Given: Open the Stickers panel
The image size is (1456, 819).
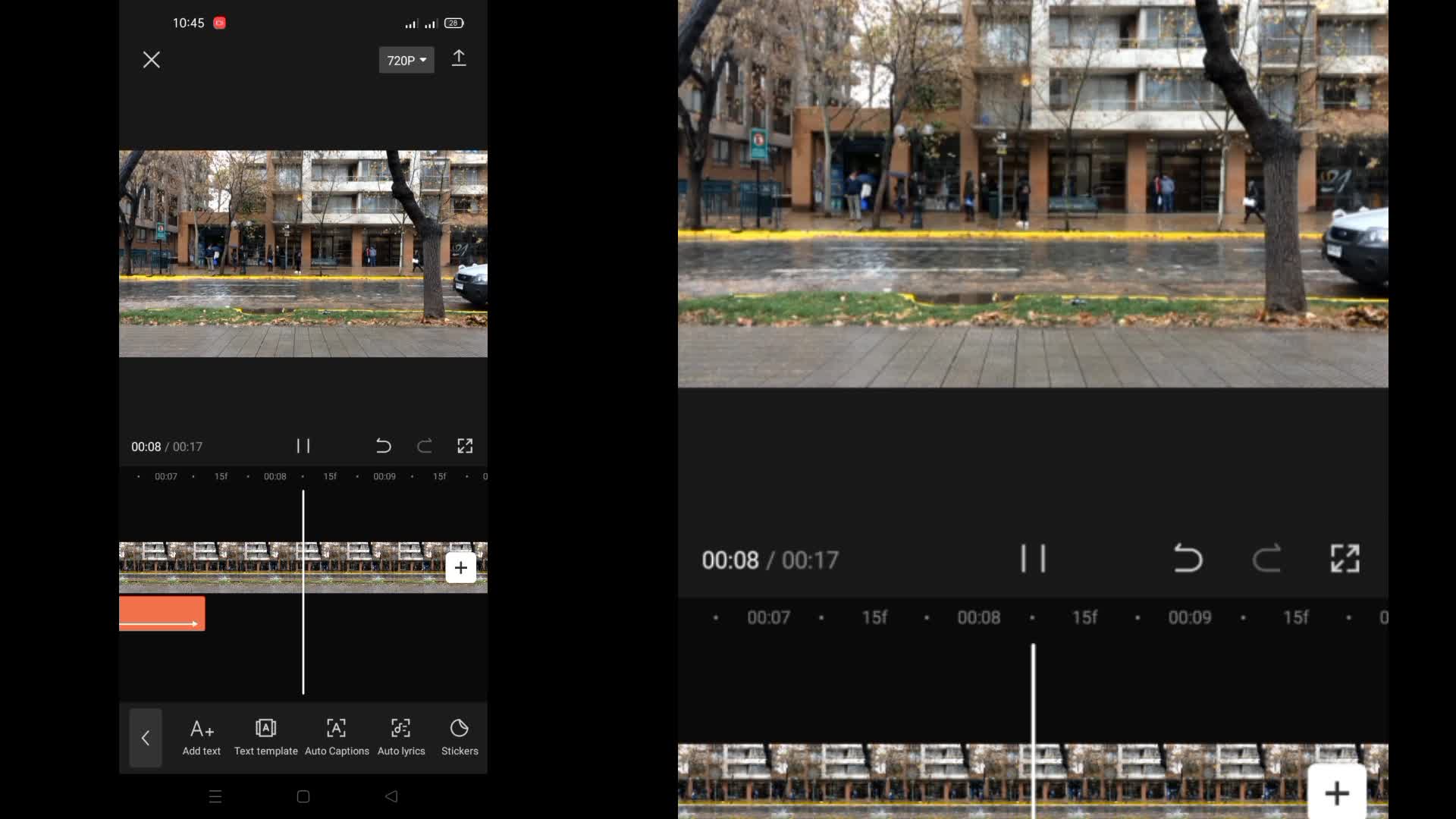Looking at the screenshot, I should coord(460,737).
